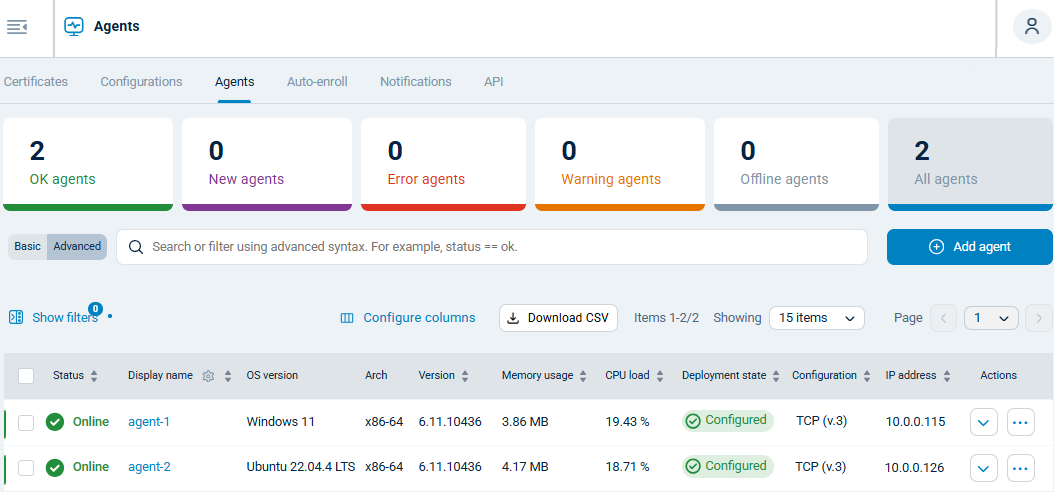
Task: Click the Ubuntu 22.04.4 LTS cell
Action: [300, 467]
